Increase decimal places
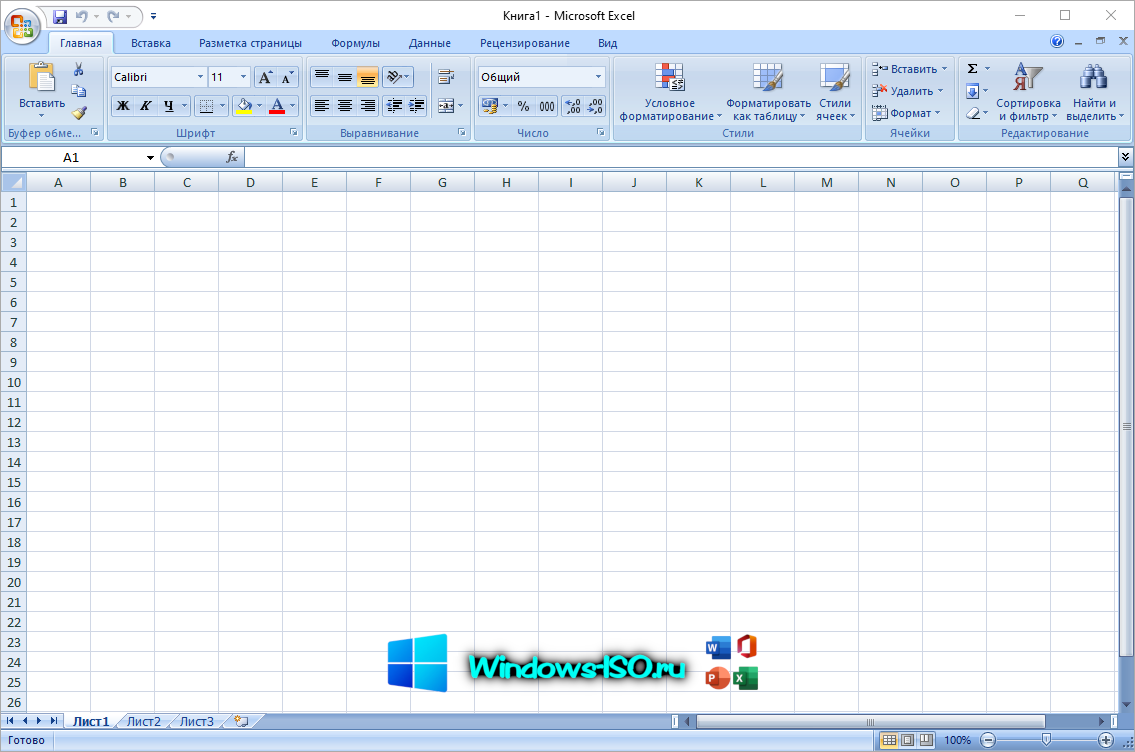The image size is (1135, 752). pyautogui.click(x=573, y=106)
